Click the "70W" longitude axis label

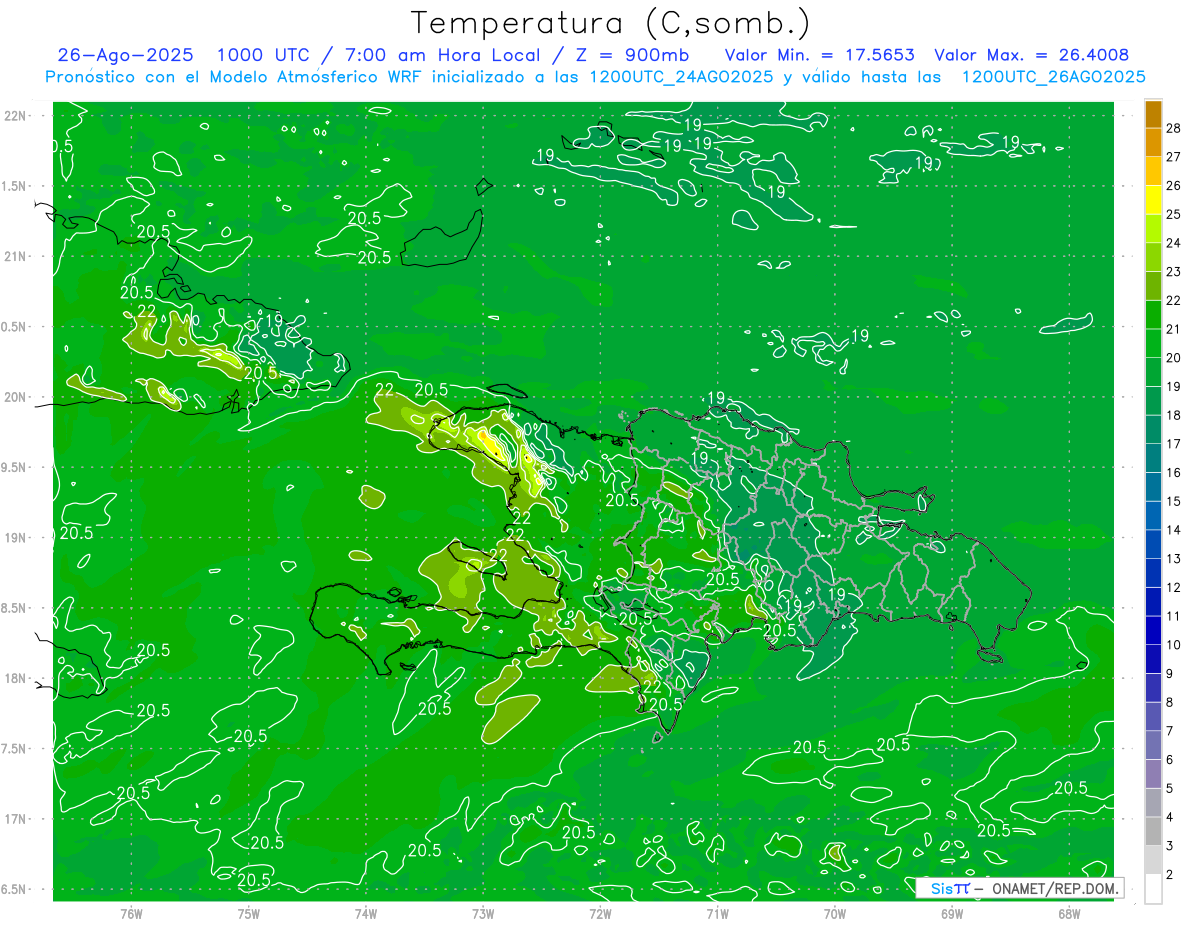(834, 914)
